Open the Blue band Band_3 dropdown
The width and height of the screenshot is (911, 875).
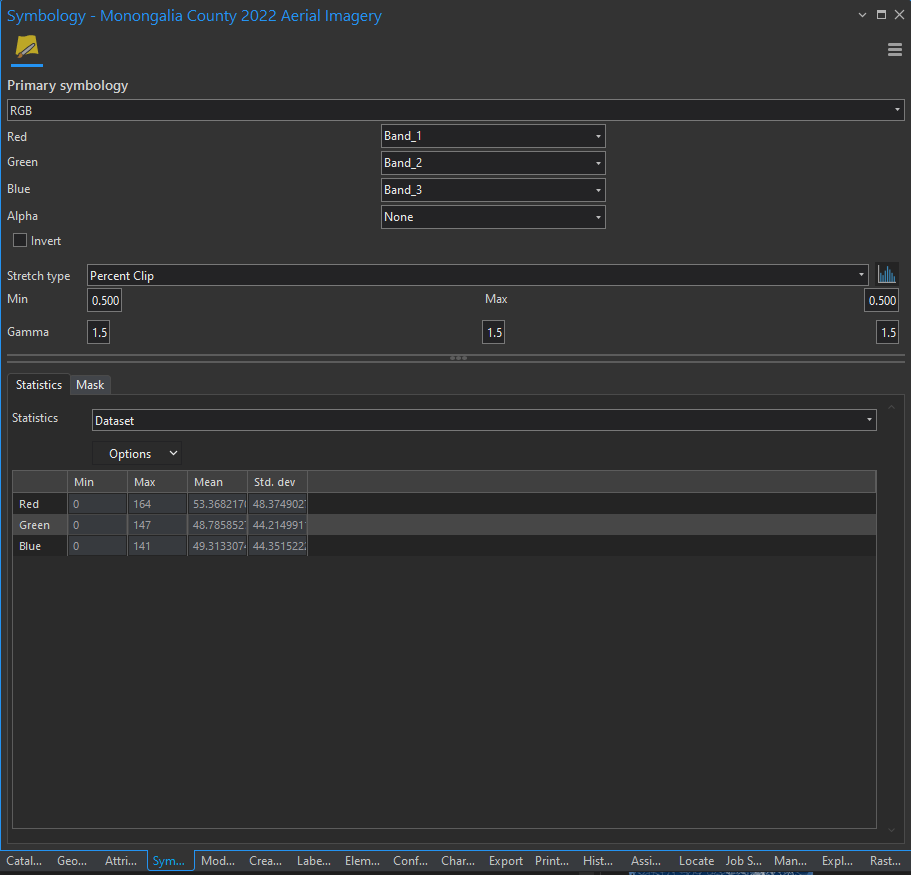point(493,190)
